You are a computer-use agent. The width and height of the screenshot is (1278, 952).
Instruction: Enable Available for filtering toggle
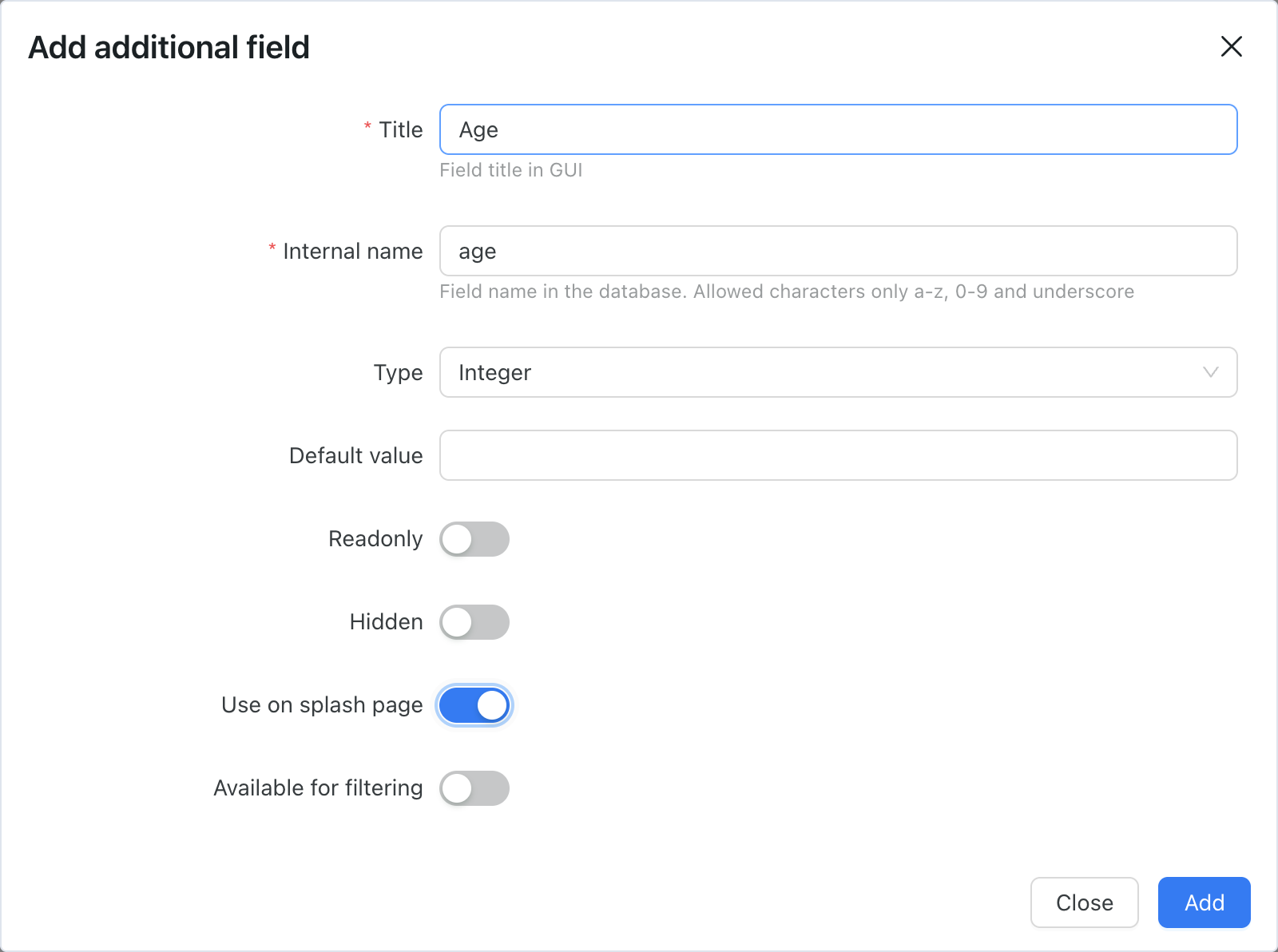click(474, 788)
